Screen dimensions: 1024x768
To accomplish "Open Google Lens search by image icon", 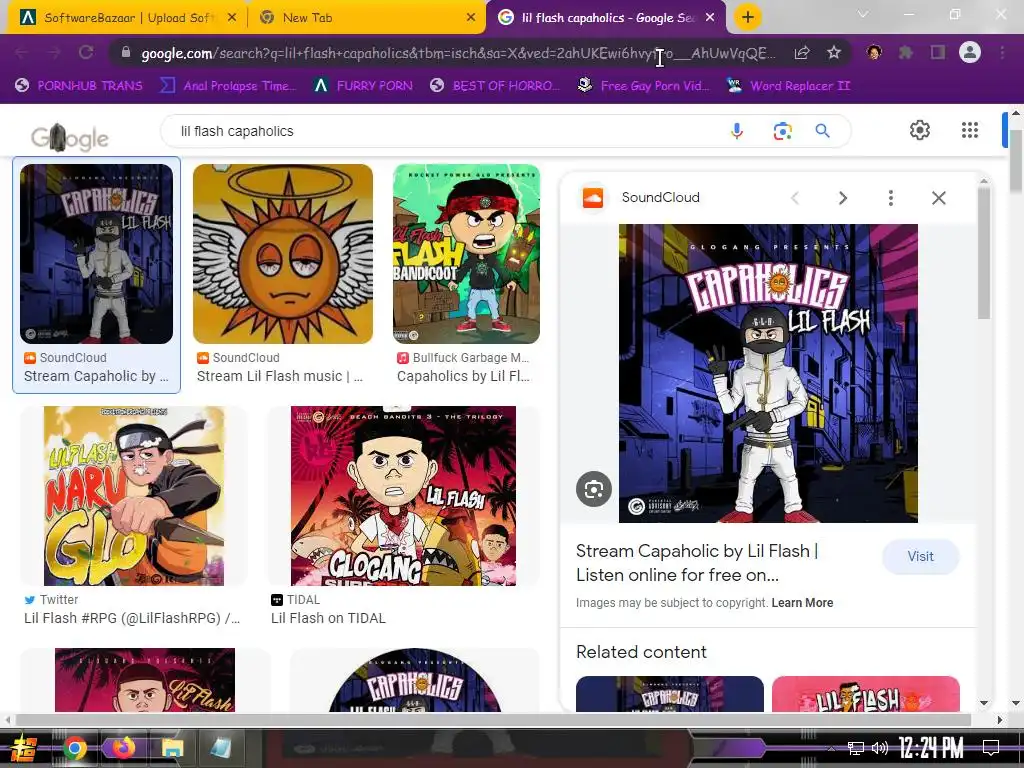I will pos(782,131).
